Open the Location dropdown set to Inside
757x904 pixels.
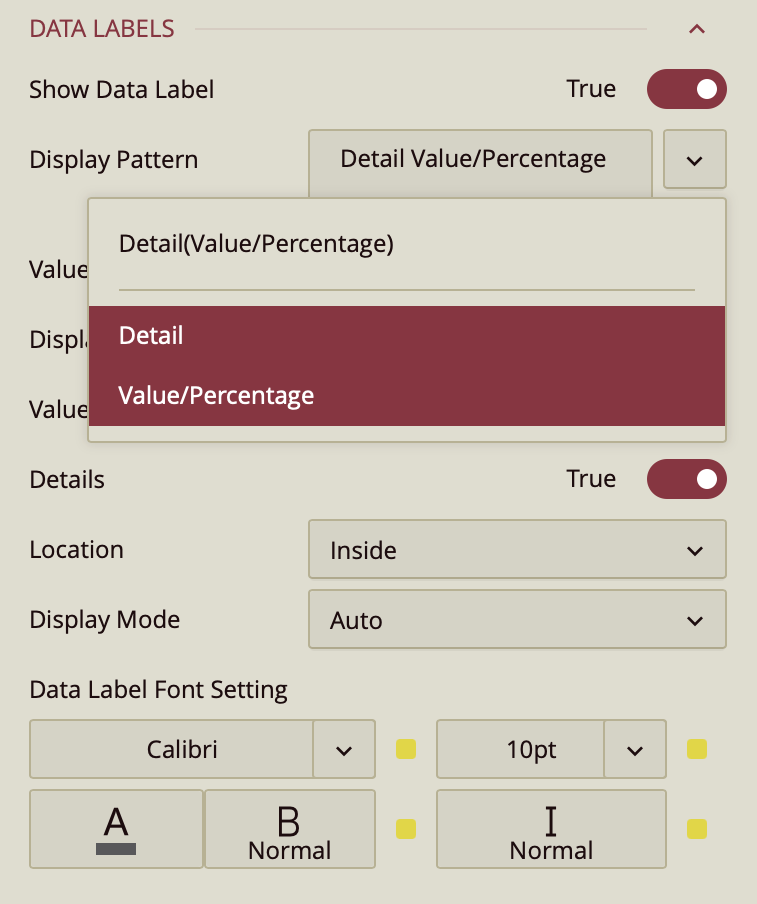click(x=517, y=550)
